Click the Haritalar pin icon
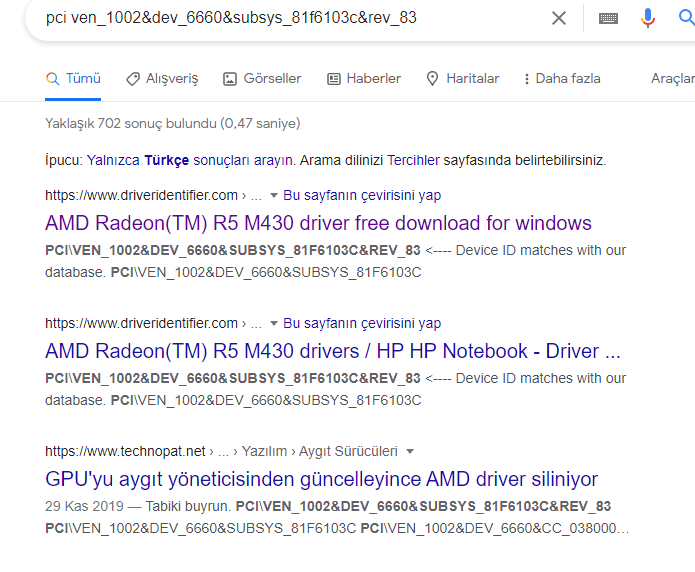 coord(432,79)
